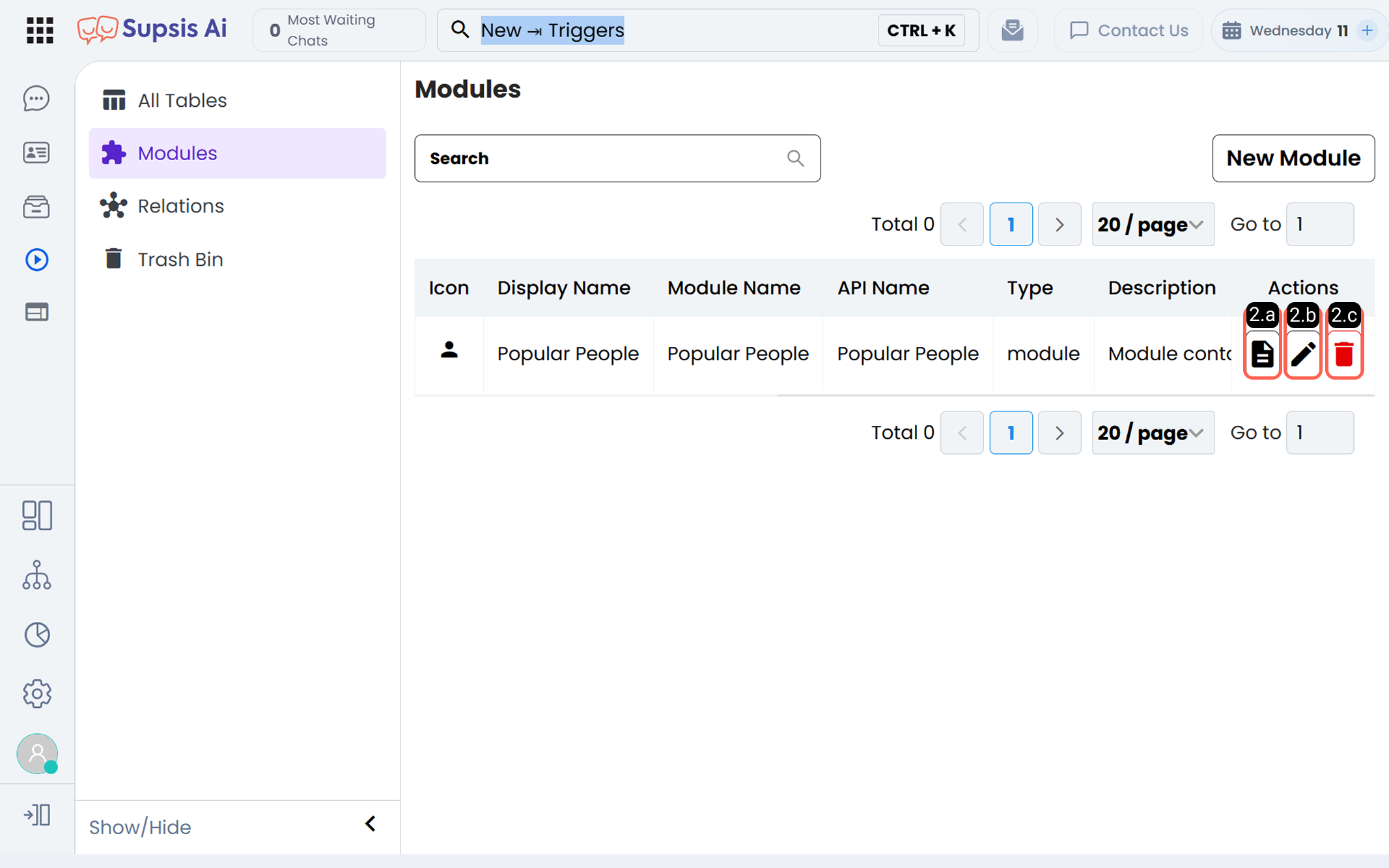Click the expand sidebar arrow icon
Screen dimensions: 1389x868
tap(37, 815)
